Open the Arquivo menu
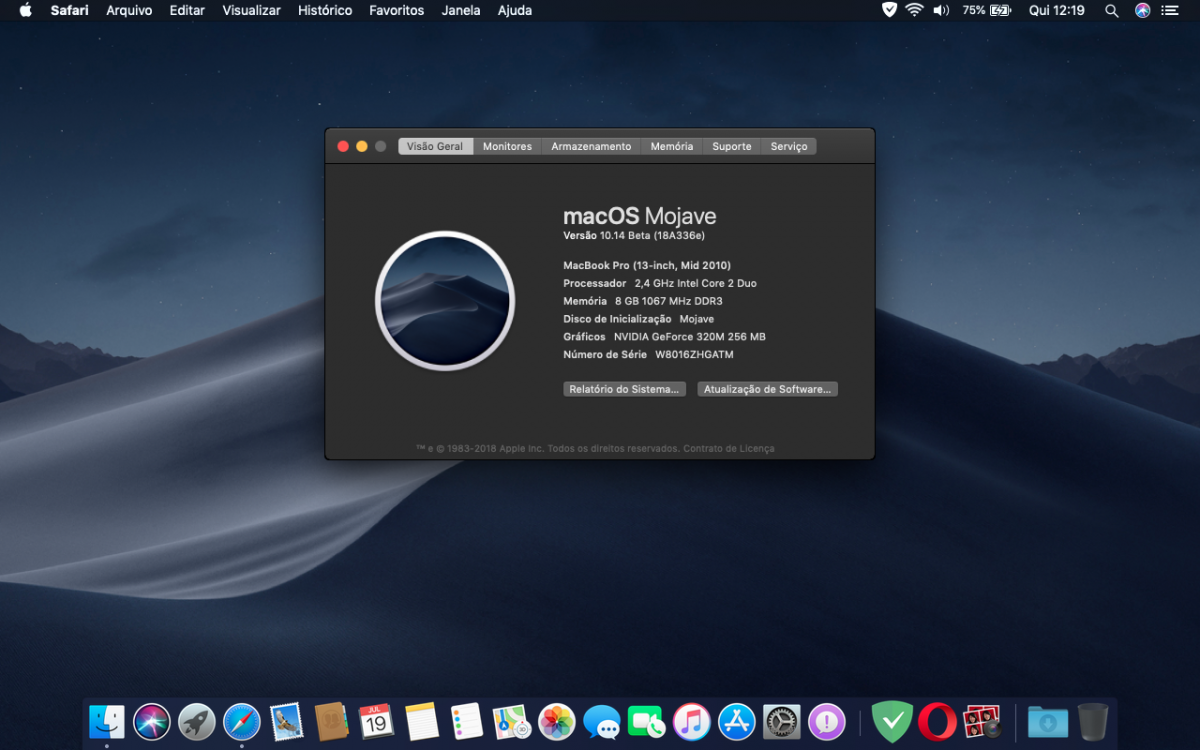 coord(129,10)
